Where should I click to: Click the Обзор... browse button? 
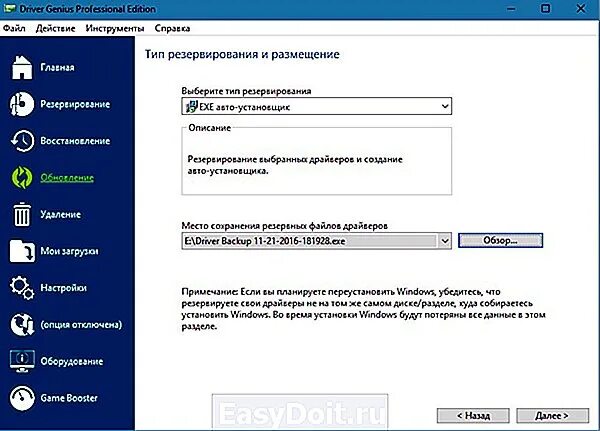[x=500, y=240]
